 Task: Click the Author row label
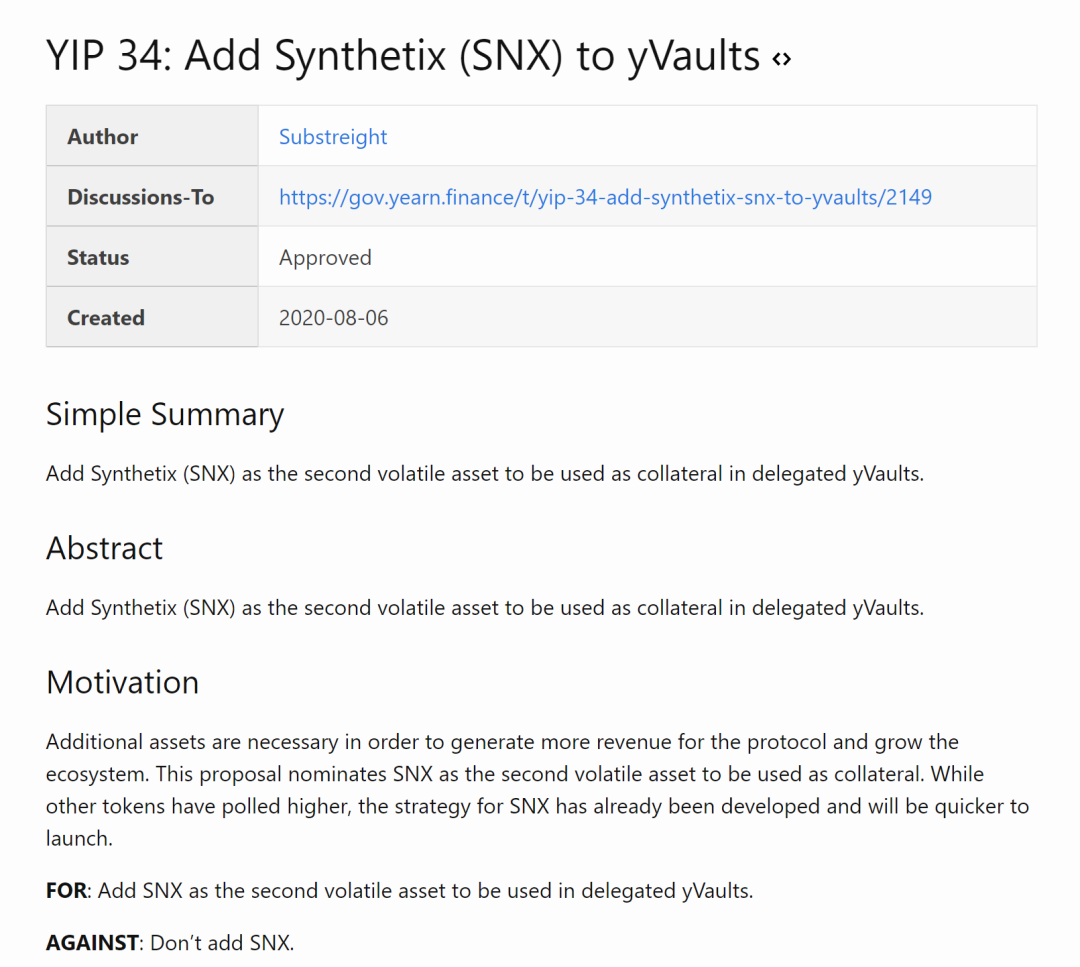pyautogui.click(x=103, y=136)
